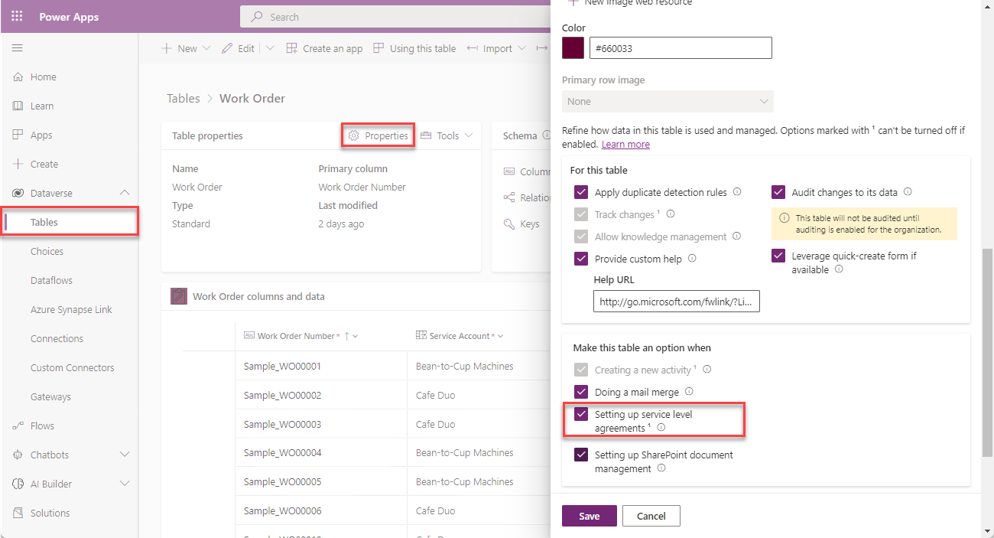Toggle Audit changes to its data checkbox
Screen dimensions: 994x538
778,192
